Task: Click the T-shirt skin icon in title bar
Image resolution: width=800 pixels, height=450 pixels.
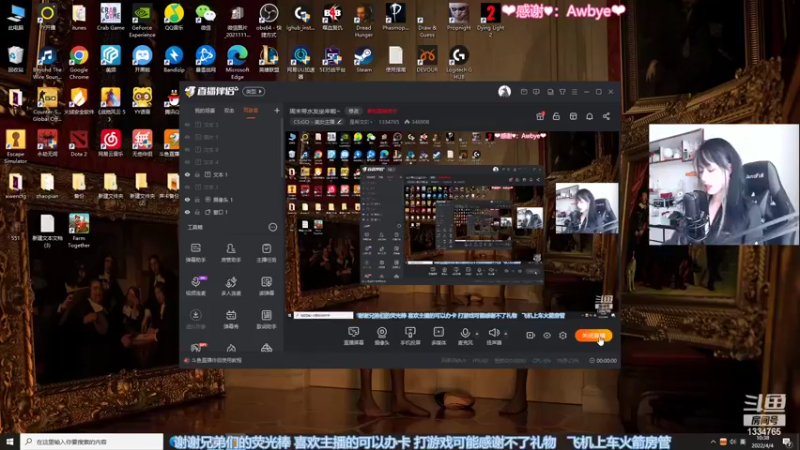Action: pyautogui.click(x=562, y=92)
